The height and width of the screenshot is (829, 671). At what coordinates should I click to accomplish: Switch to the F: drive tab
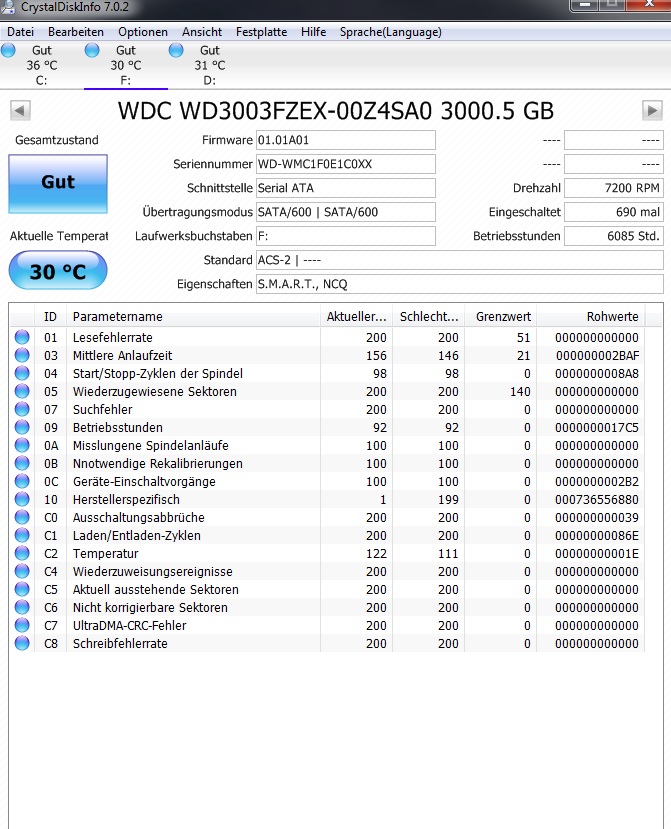pos(125,65)
